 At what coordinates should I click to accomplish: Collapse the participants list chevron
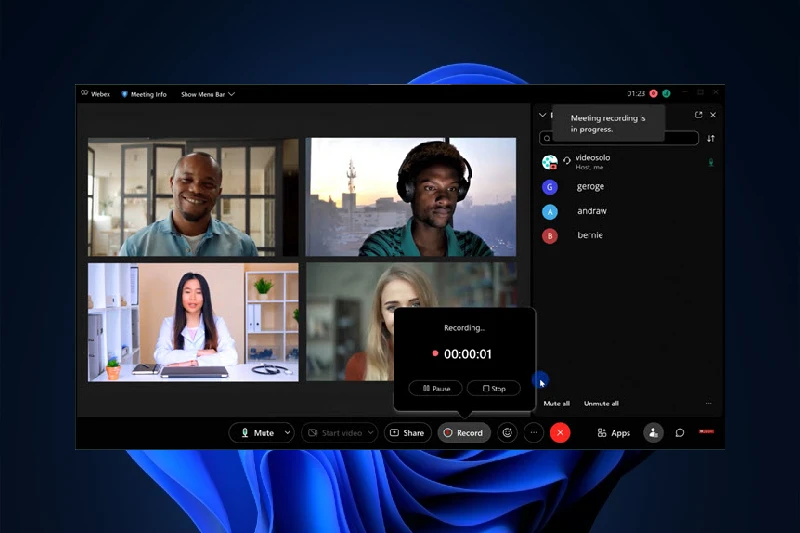(543, 115)
